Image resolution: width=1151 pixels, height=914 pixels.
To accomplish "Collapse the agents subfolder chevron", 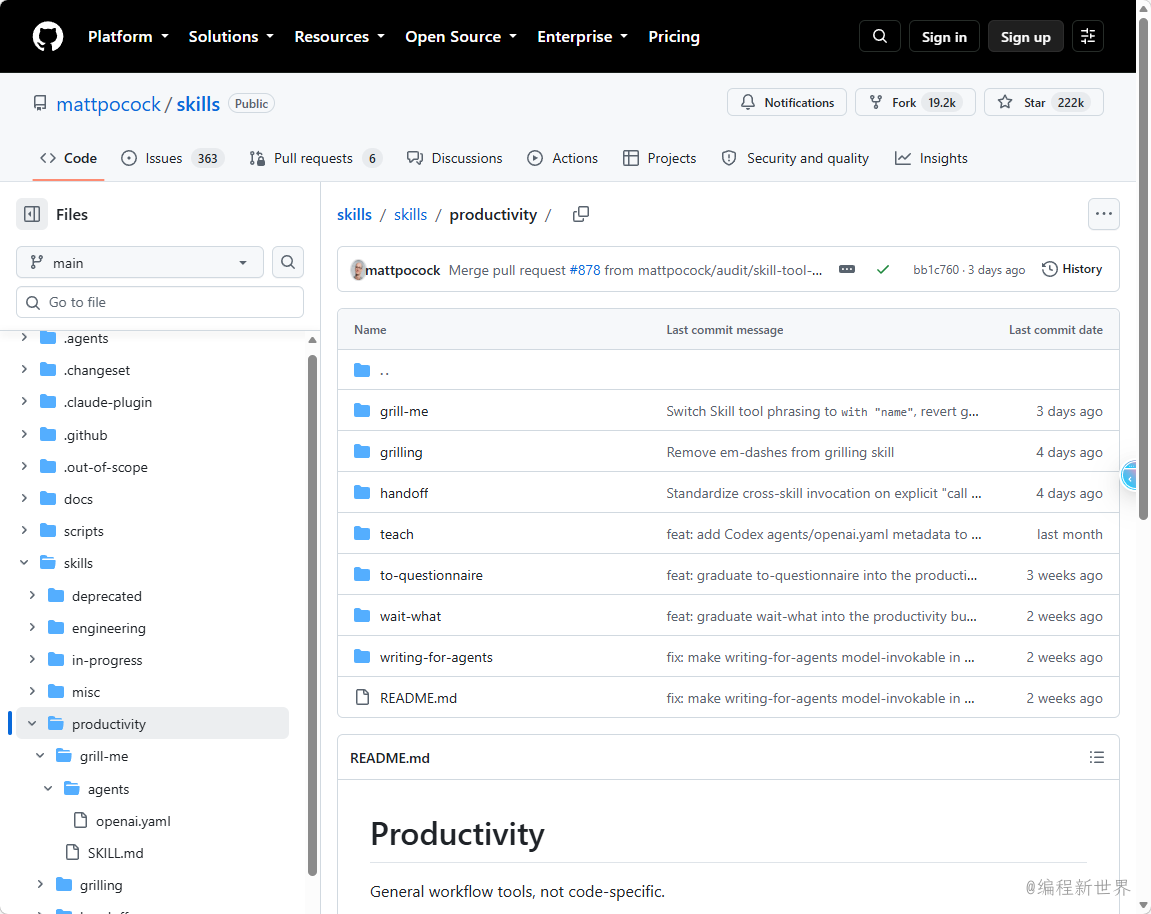I will [48, 788].
